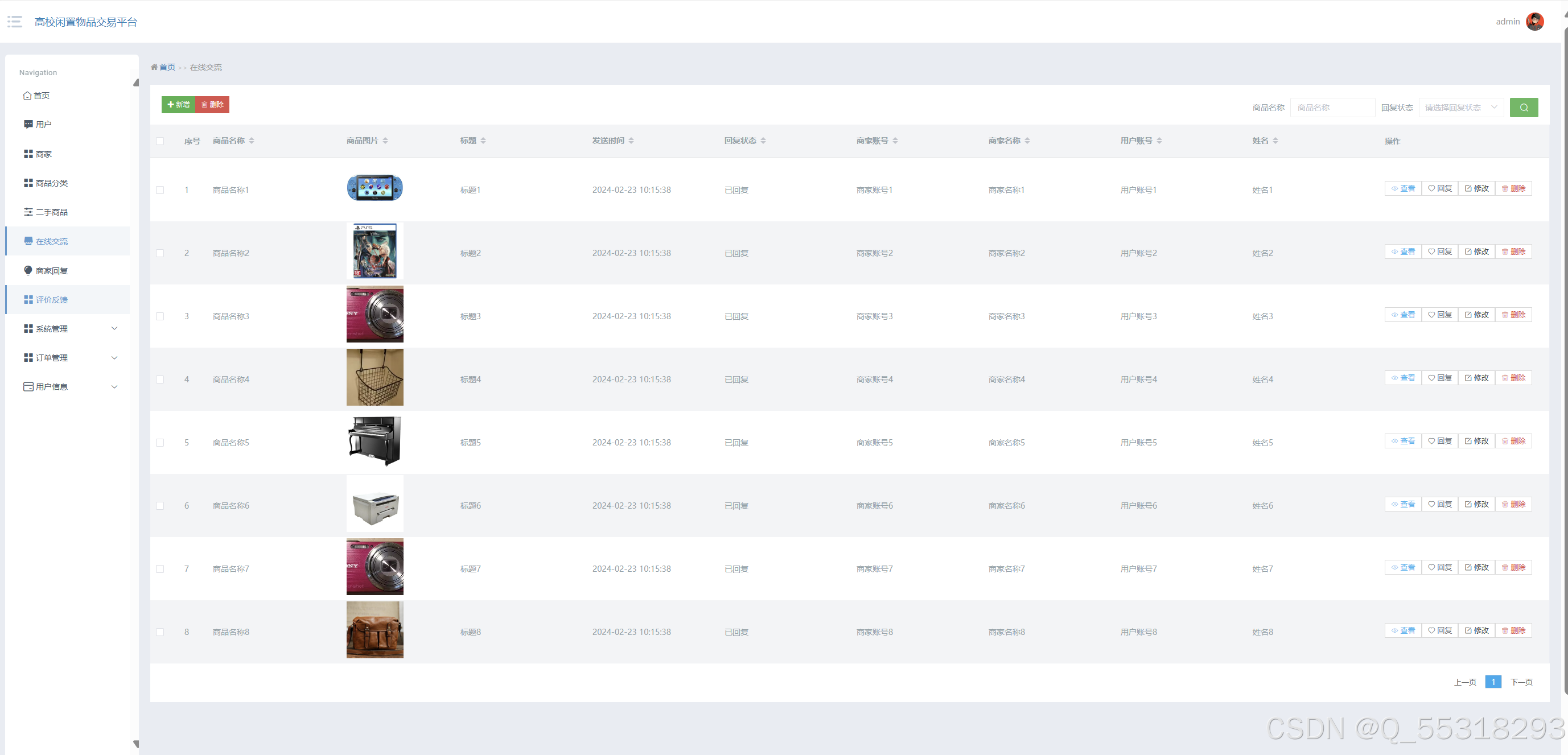Sort by 发送时间 column arrows
The width and height of the screenshot is (1568, 755).
(631, 141)
